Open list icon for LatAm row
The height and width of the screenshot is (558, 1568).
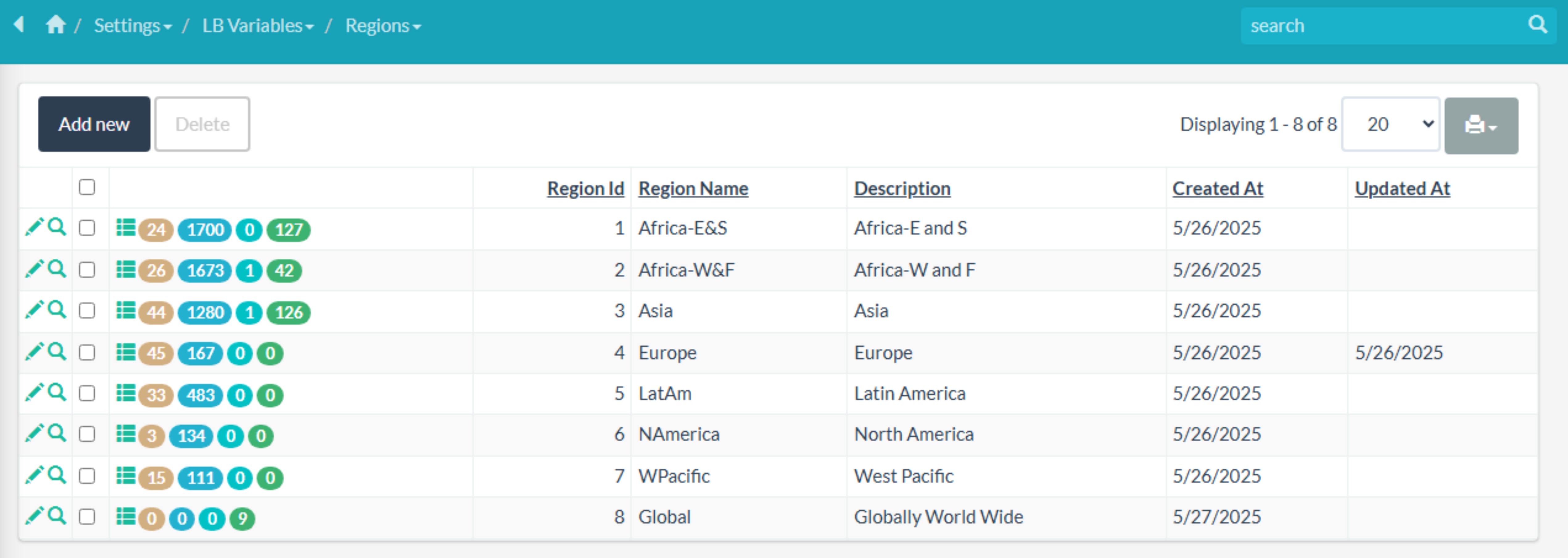pyautogui.click(x=126, y=394)
